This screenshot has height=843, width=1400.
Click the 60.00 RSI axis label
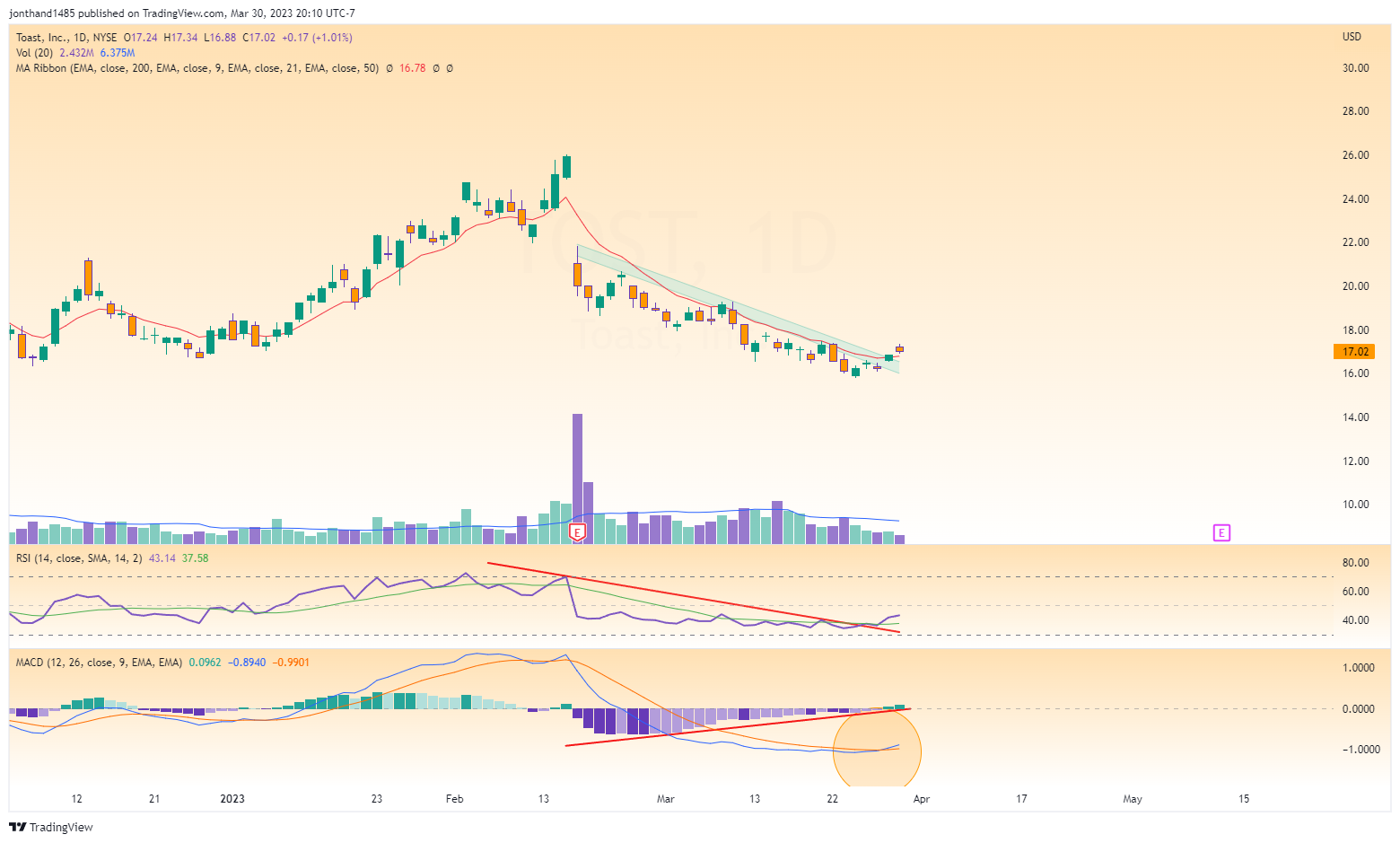pyautogui.click(x=1355, y=592)
